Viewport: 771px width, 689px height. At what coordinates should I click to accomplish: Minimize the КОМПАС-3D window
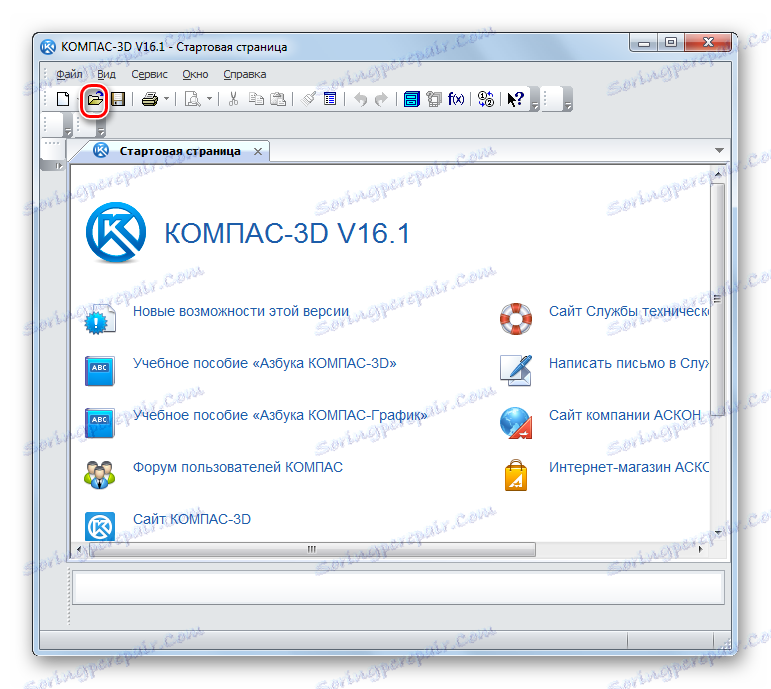tap(644, 43)
